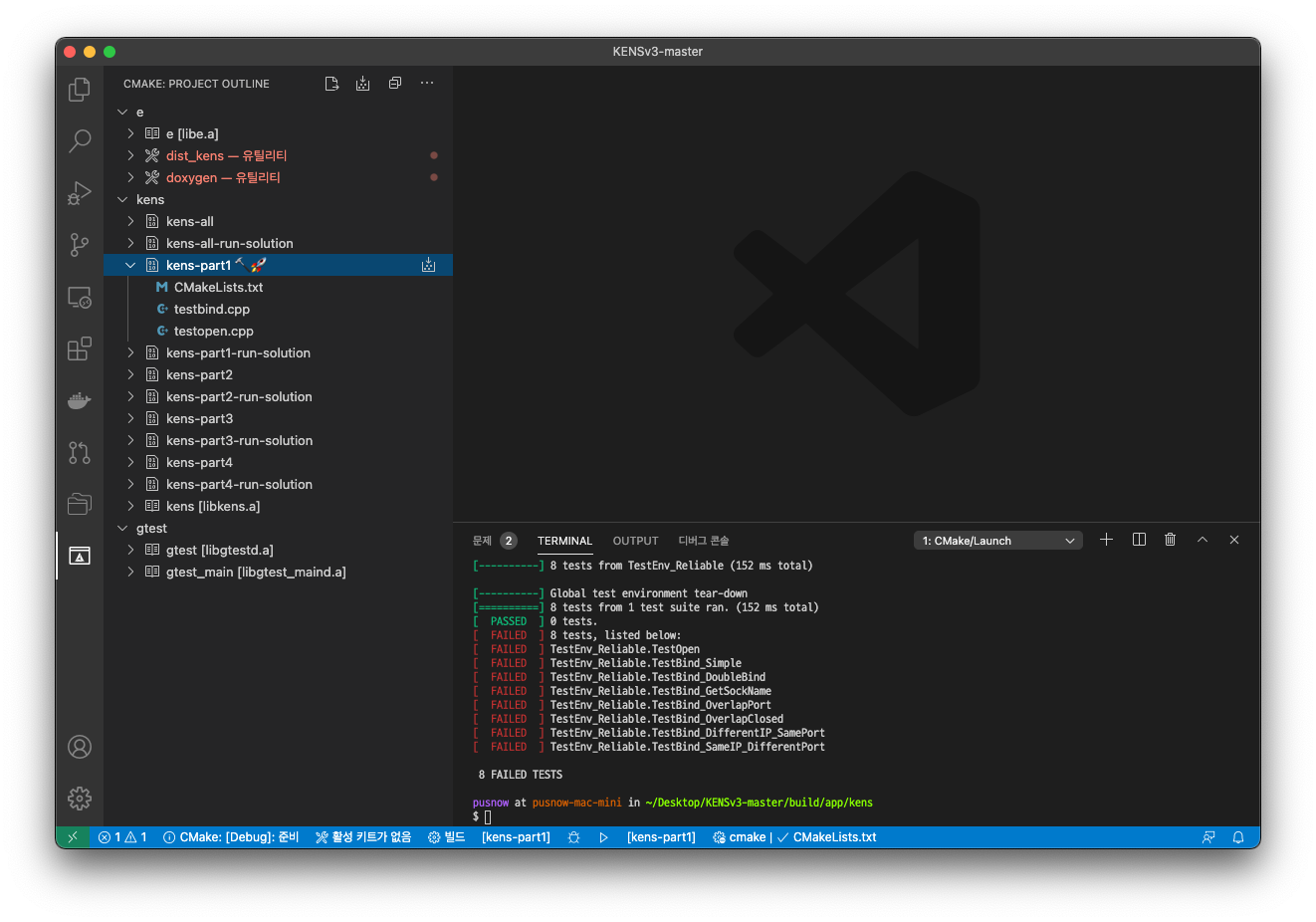
Task: Open Extensions view
Action: pos(80,348)
